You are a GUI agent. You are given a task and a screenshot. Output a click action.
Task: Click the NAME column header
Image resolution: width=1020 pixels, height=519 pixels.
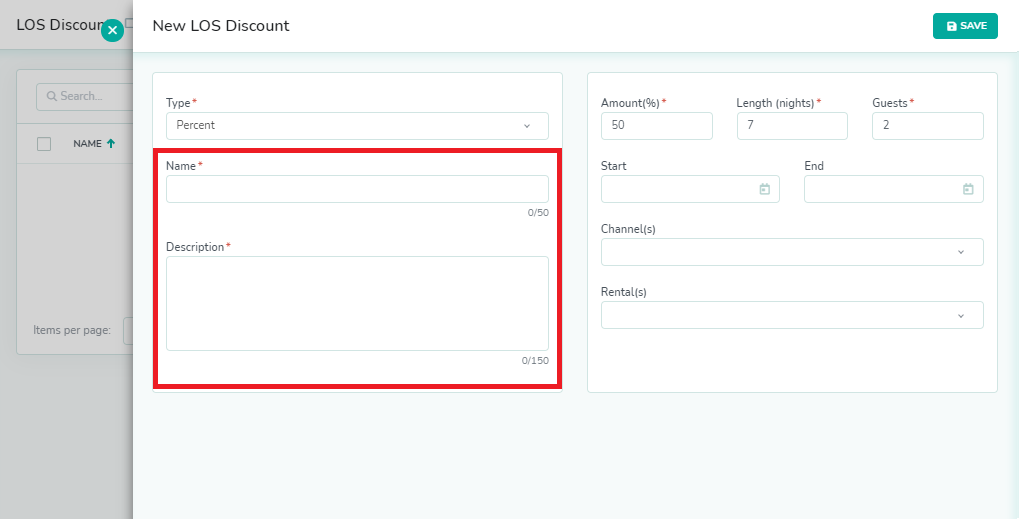tap(87, 144)
